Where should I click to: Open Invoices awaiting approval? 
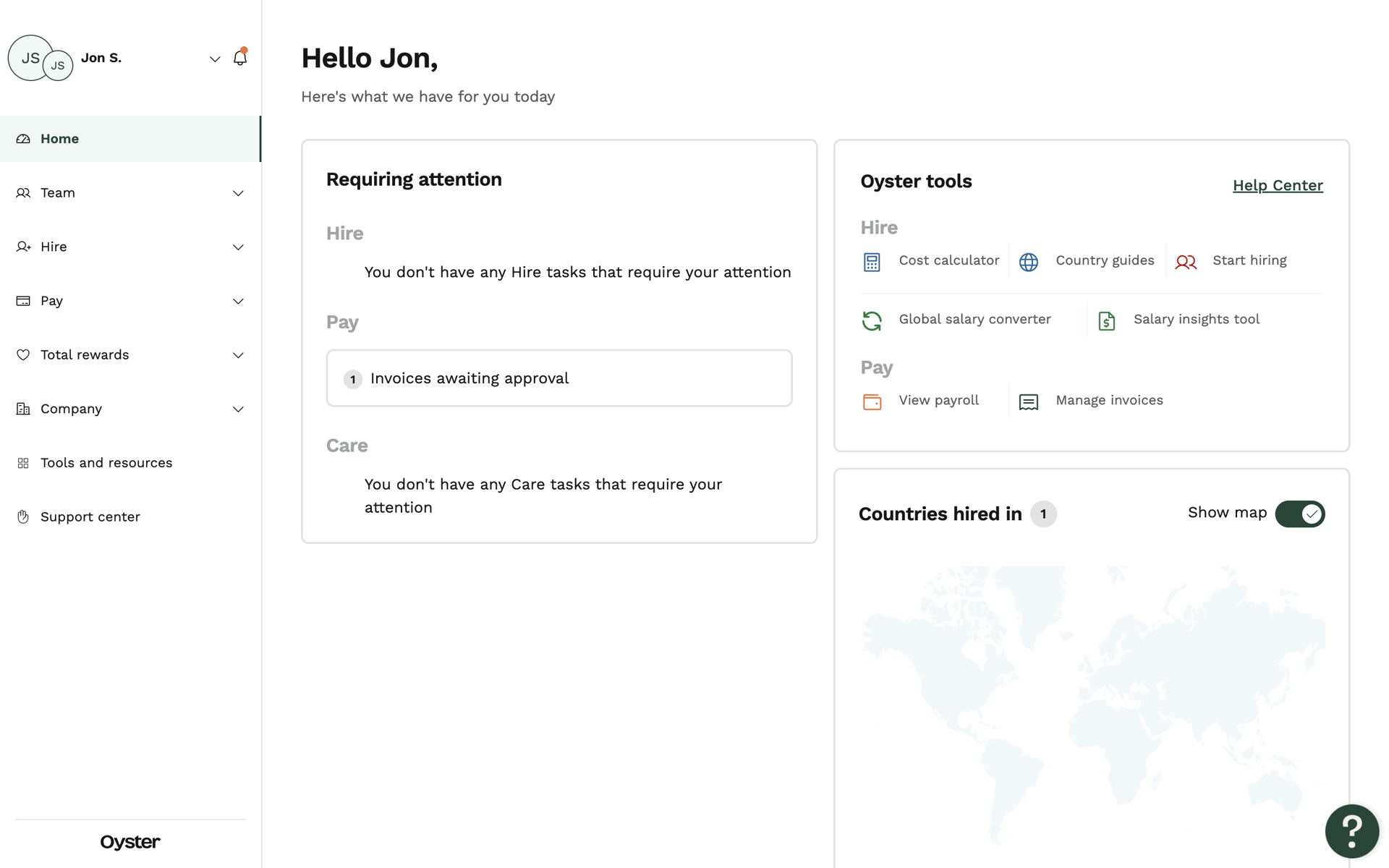559,378
